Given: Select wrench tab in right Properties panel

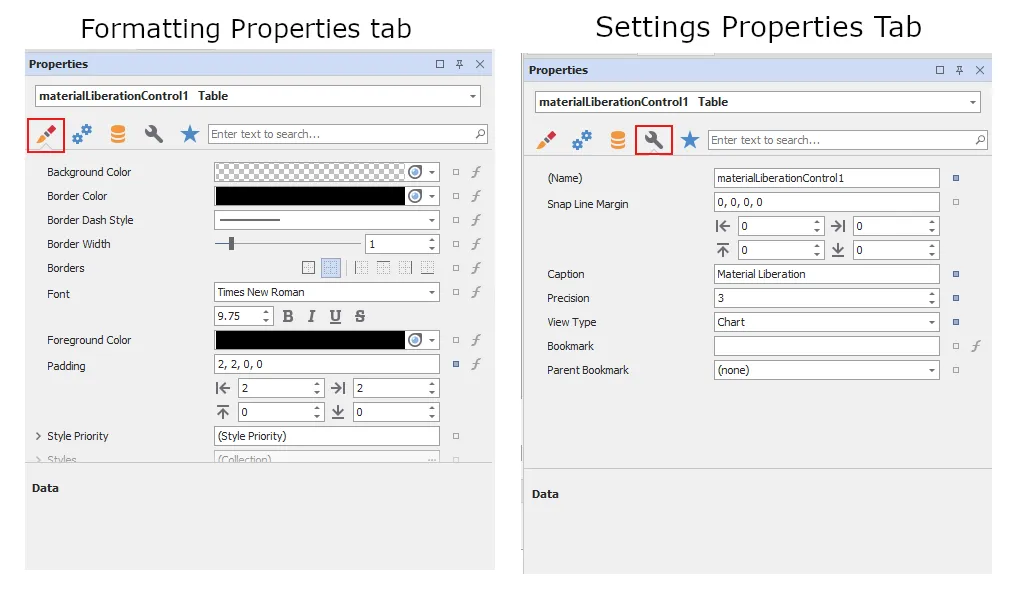Looking at the screenshot, I should tap(654, 140).
